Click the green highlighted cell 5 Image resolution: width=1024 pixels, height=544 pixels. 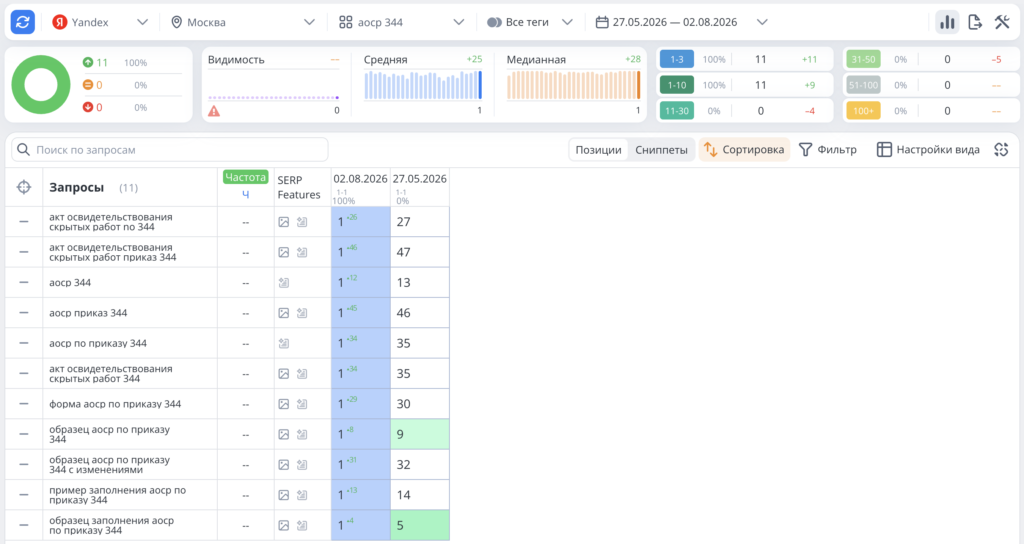[x=420, y=525]
